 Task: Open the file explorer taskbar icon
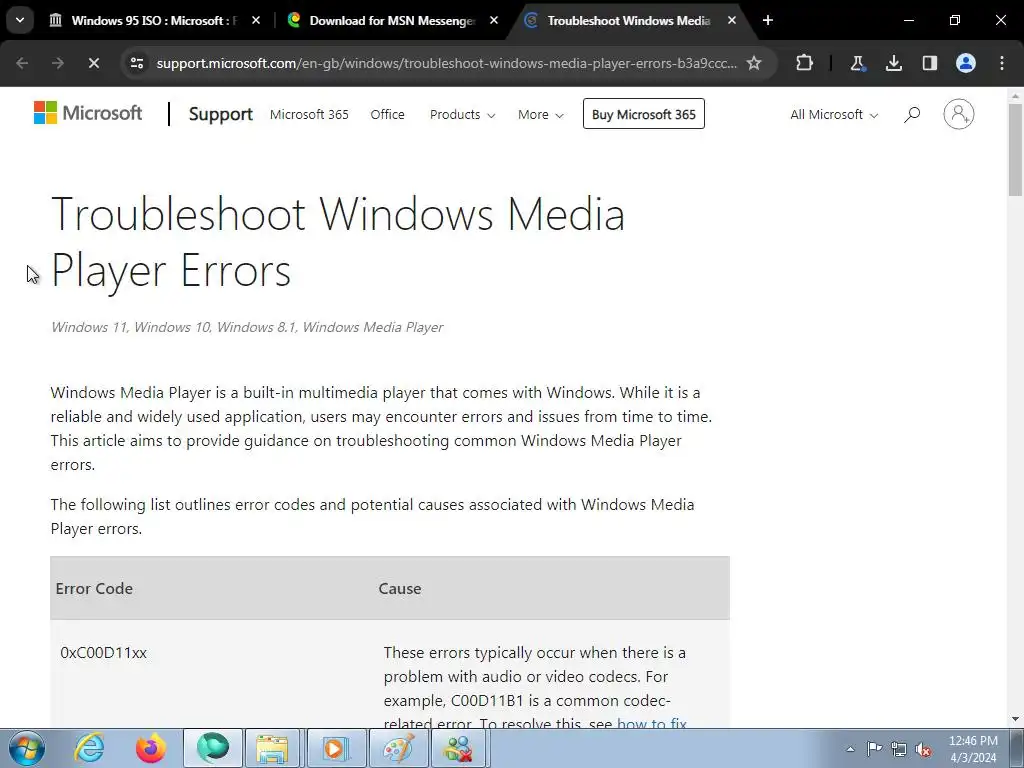272,748
